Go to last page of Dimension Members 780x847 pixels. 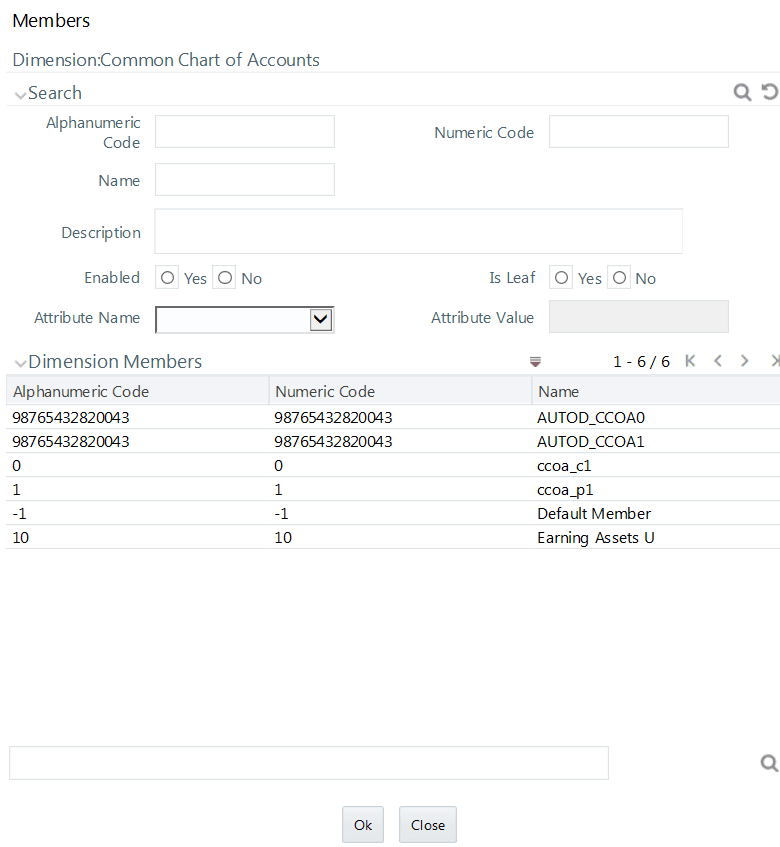coord(776,361)
